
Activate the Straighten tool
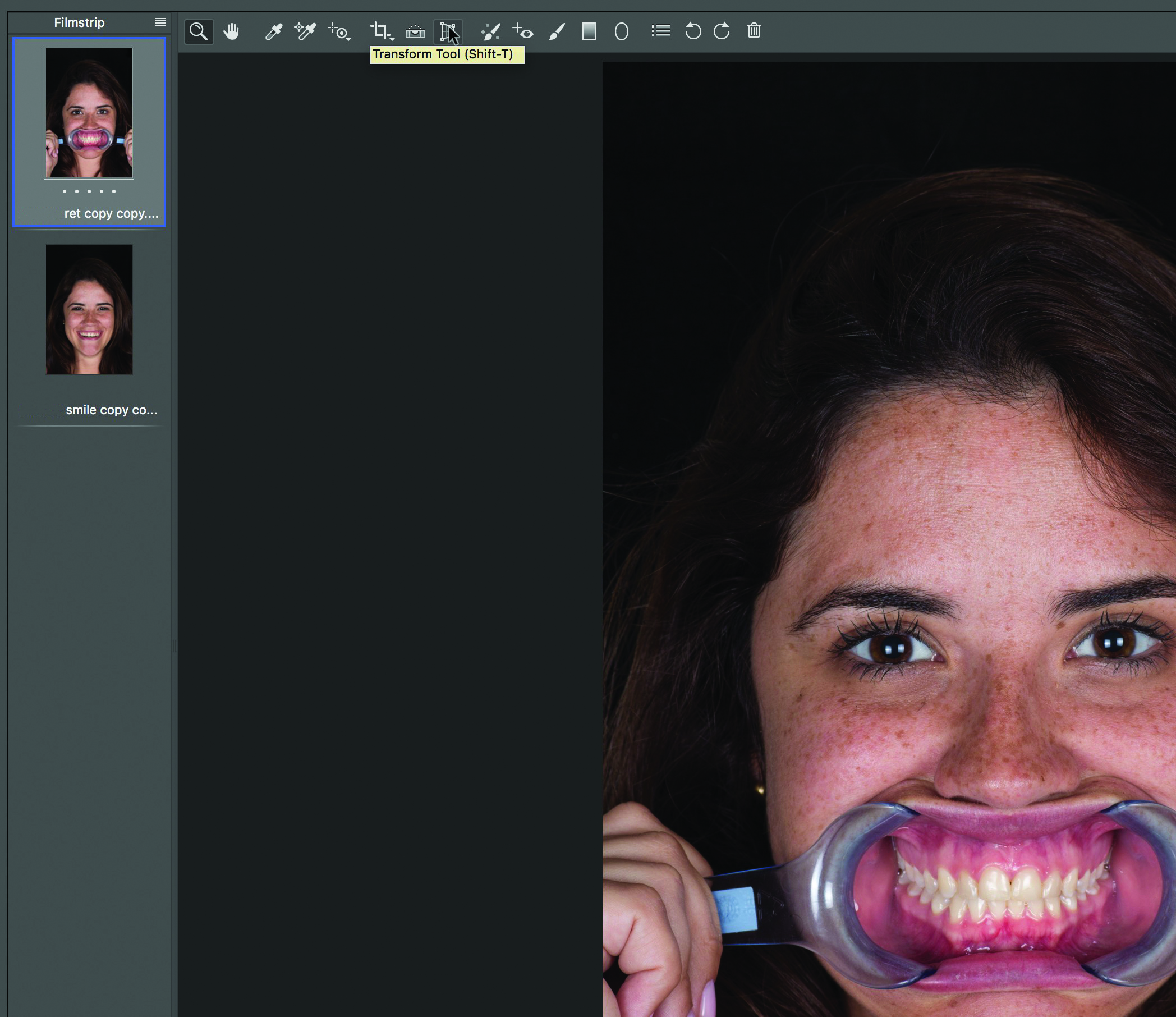(x=415, y=31)
